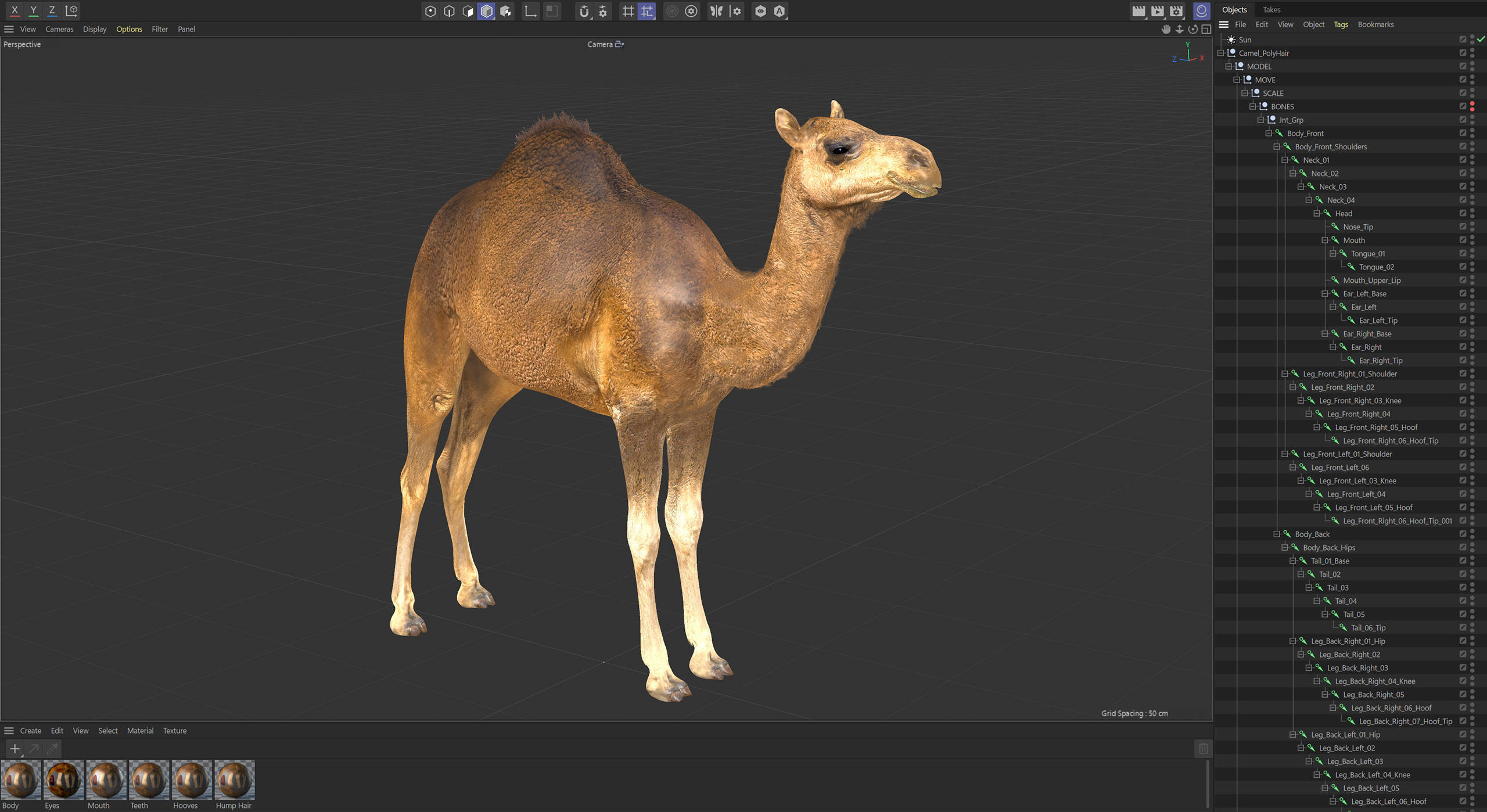Viewport: 1487px width, 812px height.
Task: Open viewport Filter menu
Action: pos(160,29)
